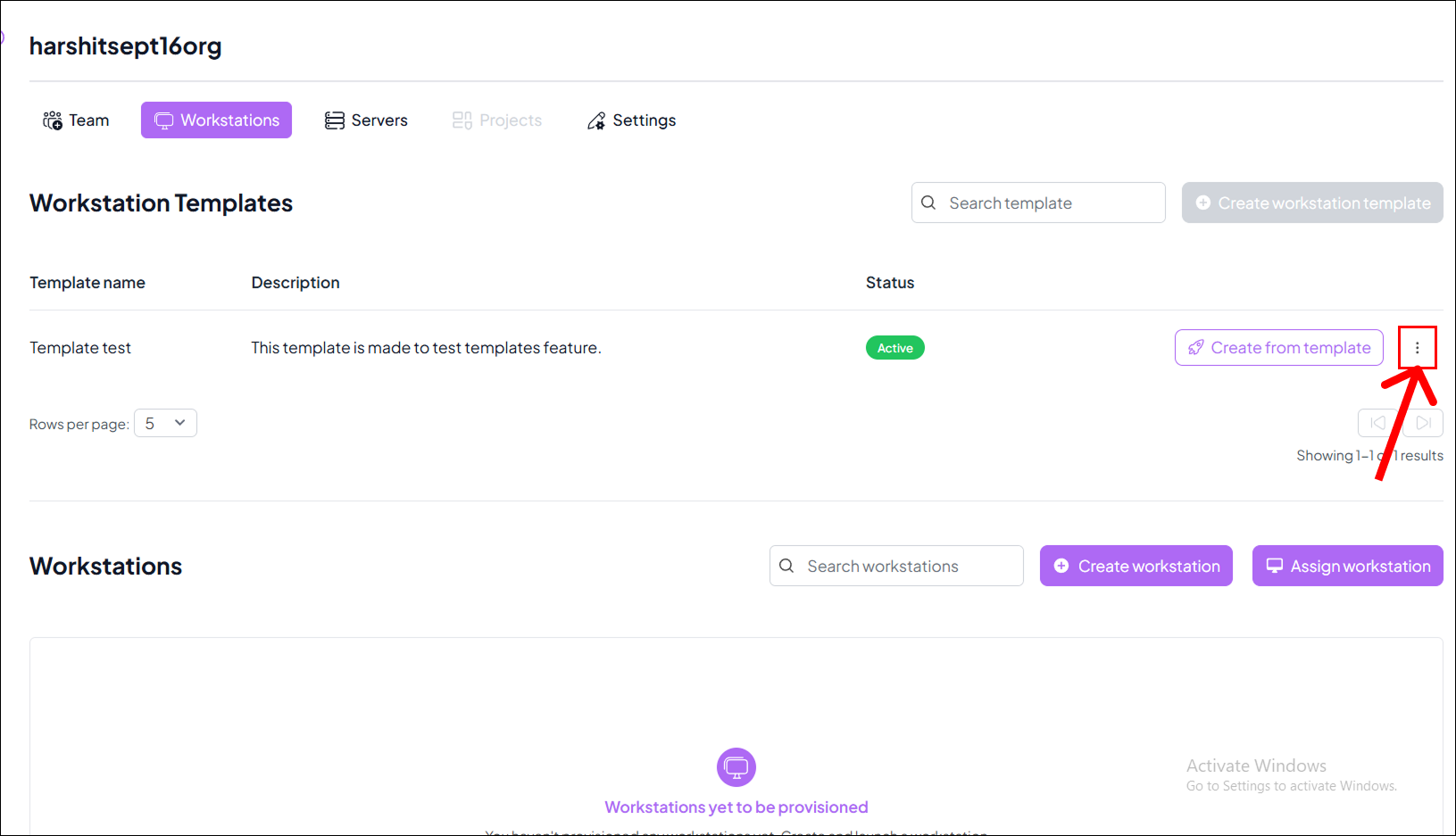This screenshot has width=1456, height=836.
Task: Jump to the last page of templates
Action: [x=1424, y=423]
